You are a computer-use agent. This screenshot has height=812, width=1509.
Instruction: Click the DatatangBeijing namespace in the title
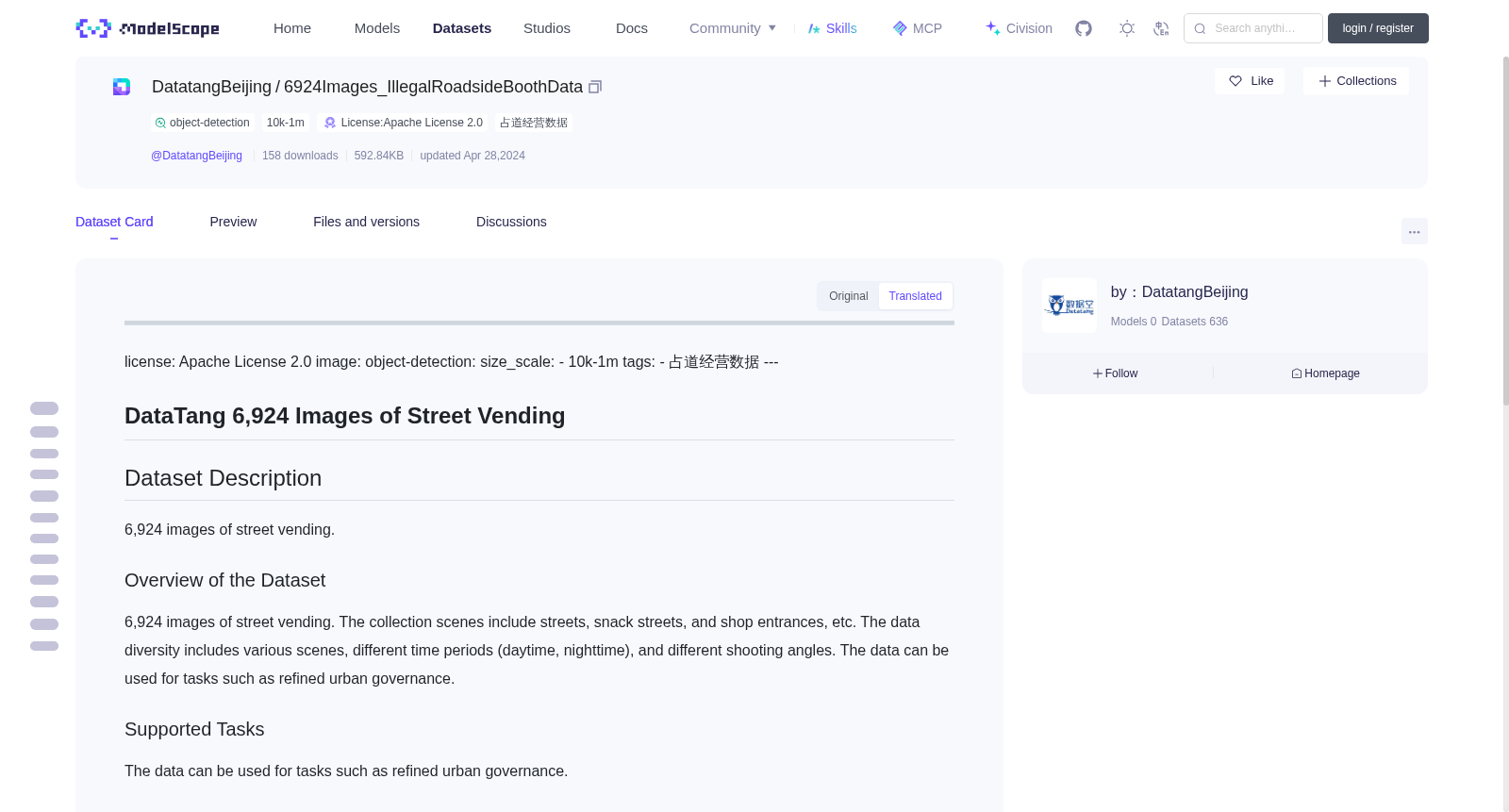pos(211,87)
